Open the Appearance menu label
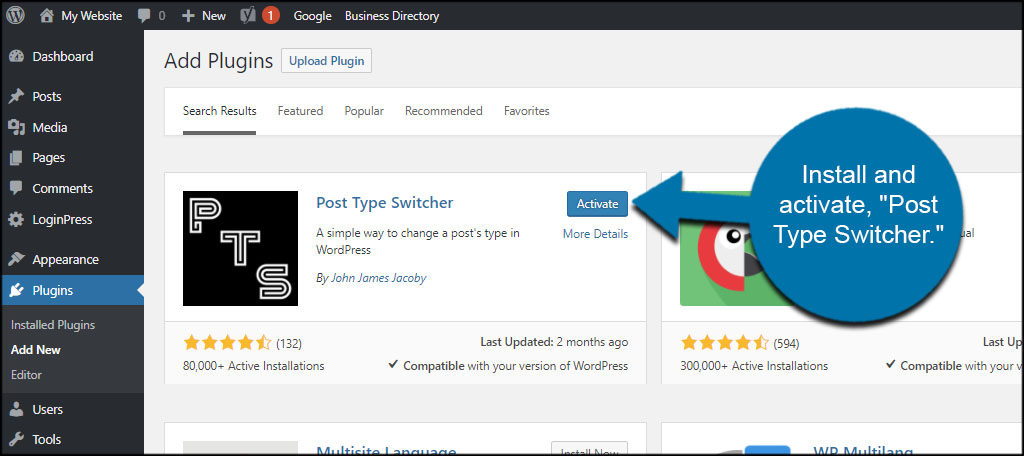The height and width of the screenshot is (456, 1024). (65, 259)
